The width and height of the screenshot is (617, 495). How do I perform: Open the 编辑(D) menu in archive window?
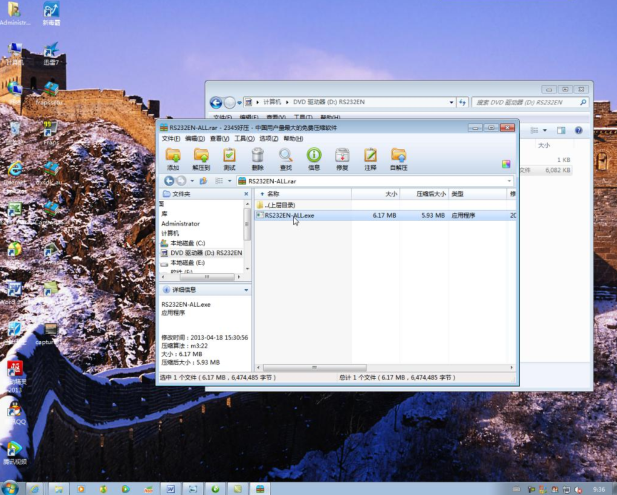pyautogui.click(x=195, y=139)
